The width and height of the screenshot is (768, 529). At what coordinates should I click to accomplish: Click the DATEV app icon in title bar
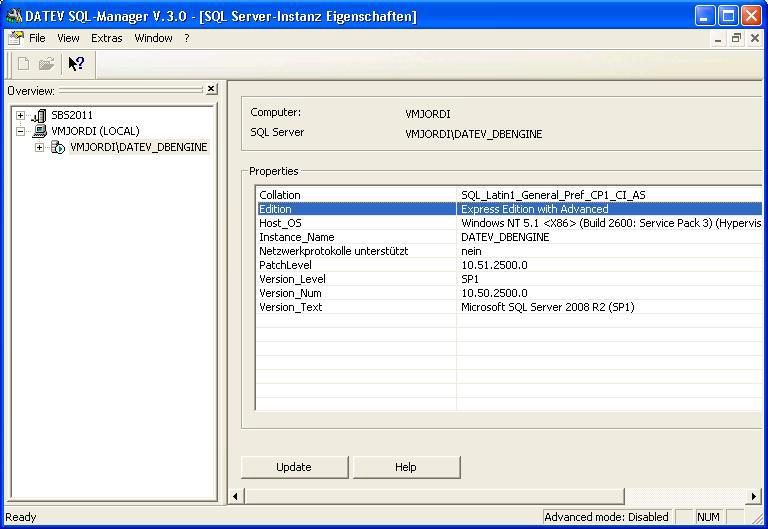pyautogui.click(x=13, y=16)
